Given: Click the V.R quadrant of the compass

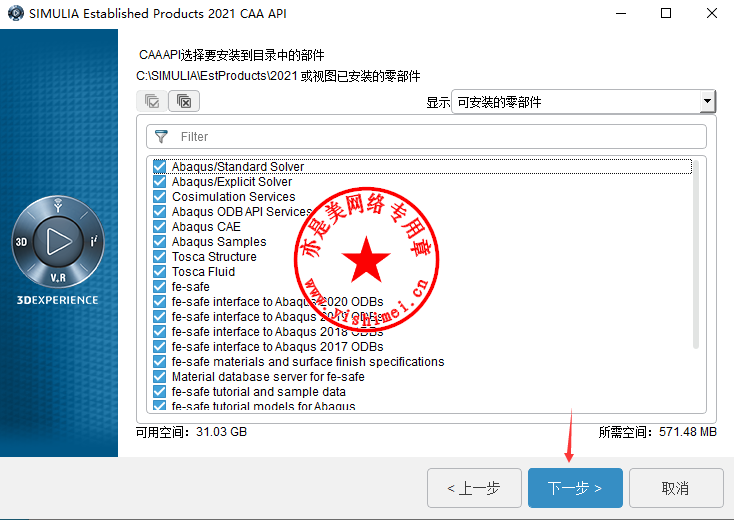Looking at the screenshot, I should [58, 278].
